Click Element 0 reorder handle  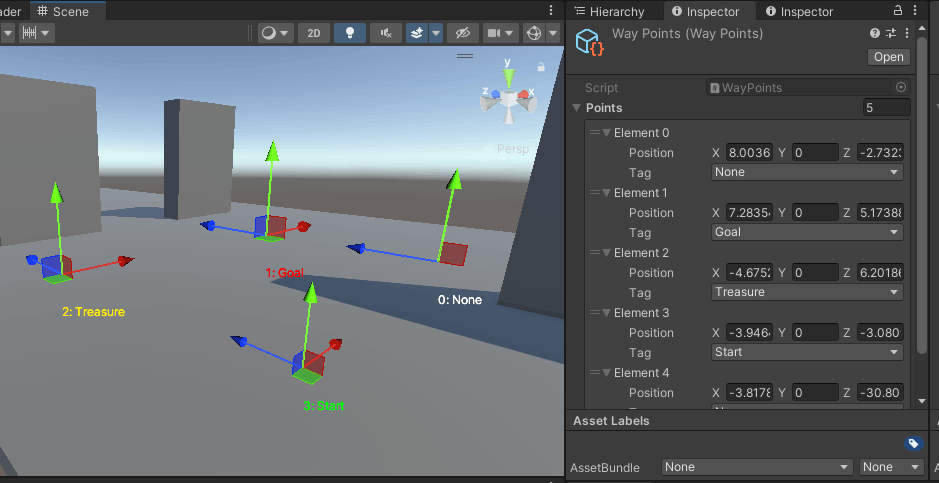tap(595, 133)
